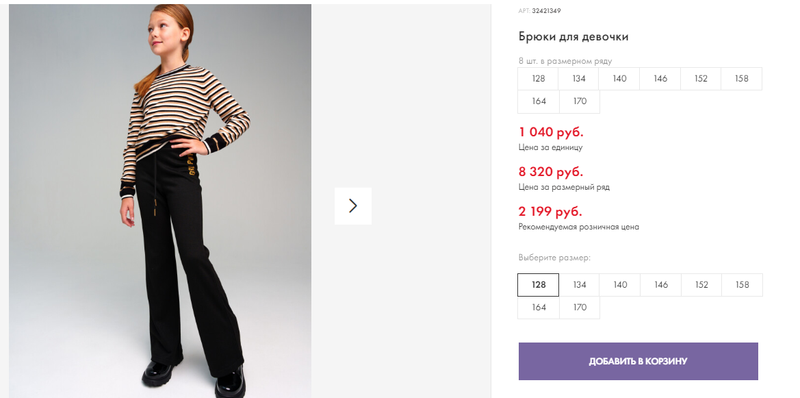Image resolution: width=800 pixels, height=398 pixels.
Task: Click size 134 in the size range row
Action: coord(579,79)
